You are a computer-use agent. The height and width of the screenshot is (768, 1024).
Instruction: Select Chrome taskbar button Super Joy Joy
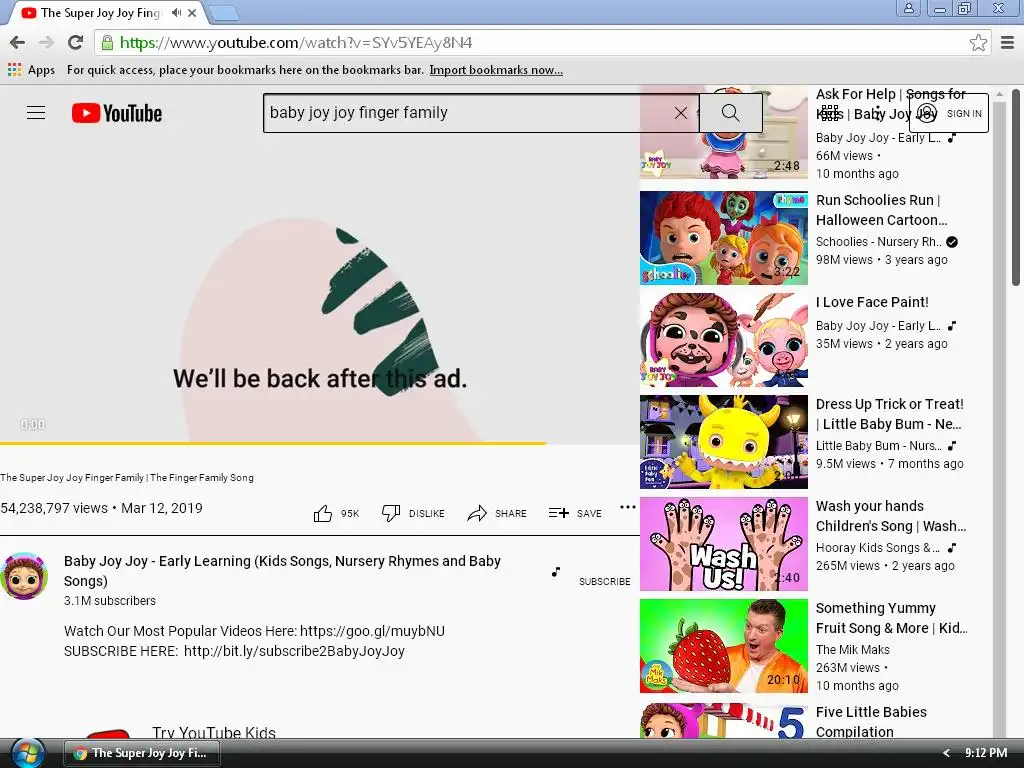tap(142, 753)
